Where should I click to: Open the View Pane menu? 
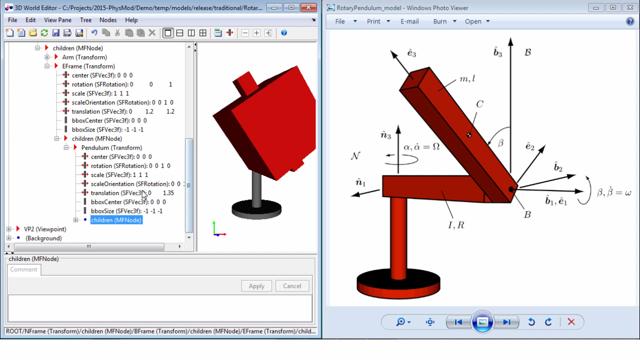tap(58, 20)
